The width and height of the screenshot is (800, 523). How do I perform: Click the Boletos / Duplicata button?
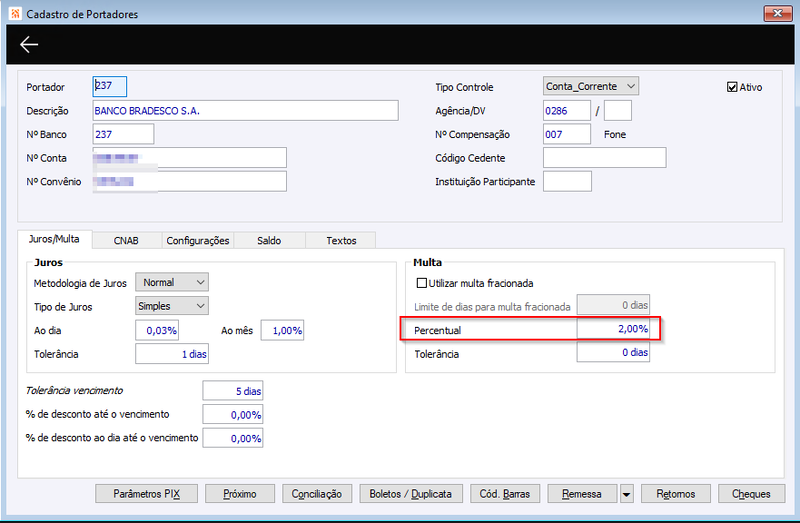[x=411, y=494]
